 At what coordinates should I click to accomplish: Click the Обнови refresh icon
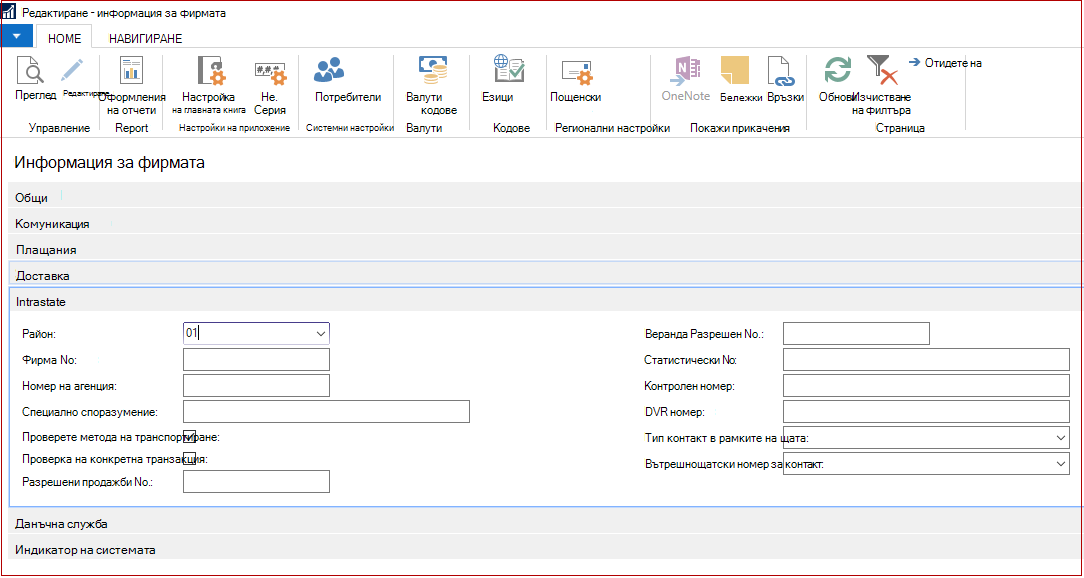pos(838,71)
